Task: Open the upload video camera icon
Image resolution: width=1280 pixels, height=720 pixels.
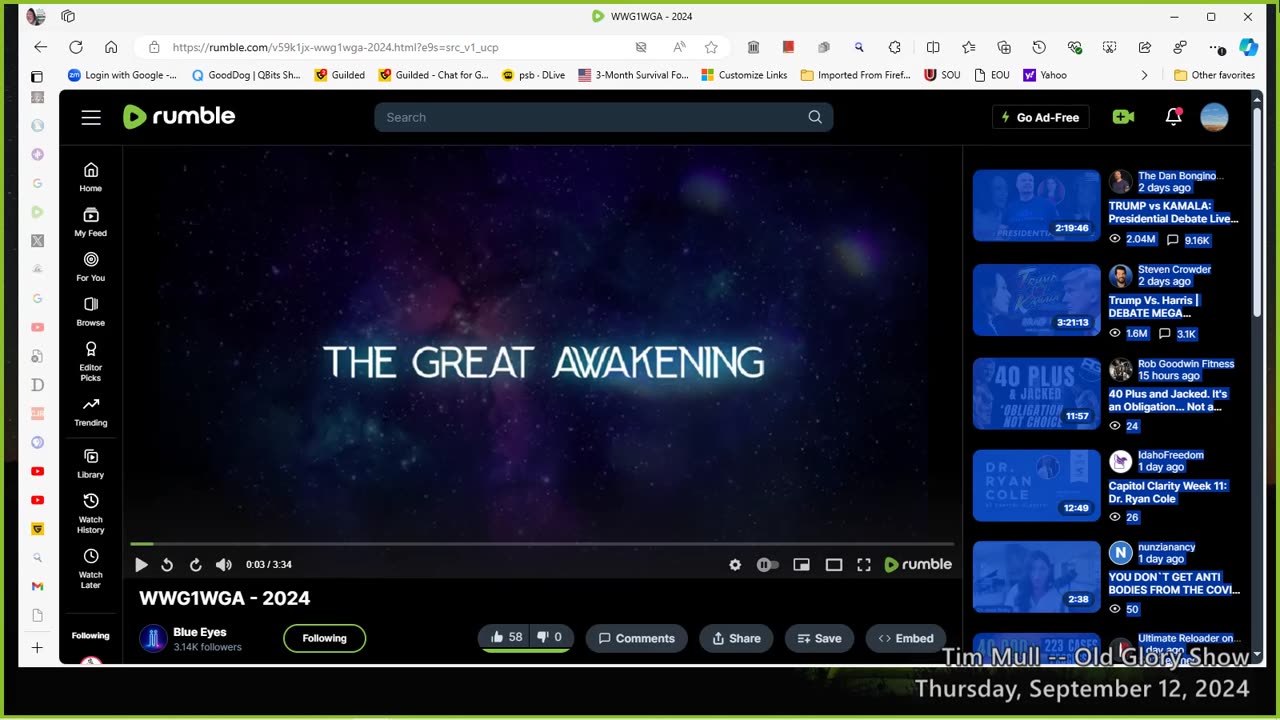Action: coord(1123,117)
